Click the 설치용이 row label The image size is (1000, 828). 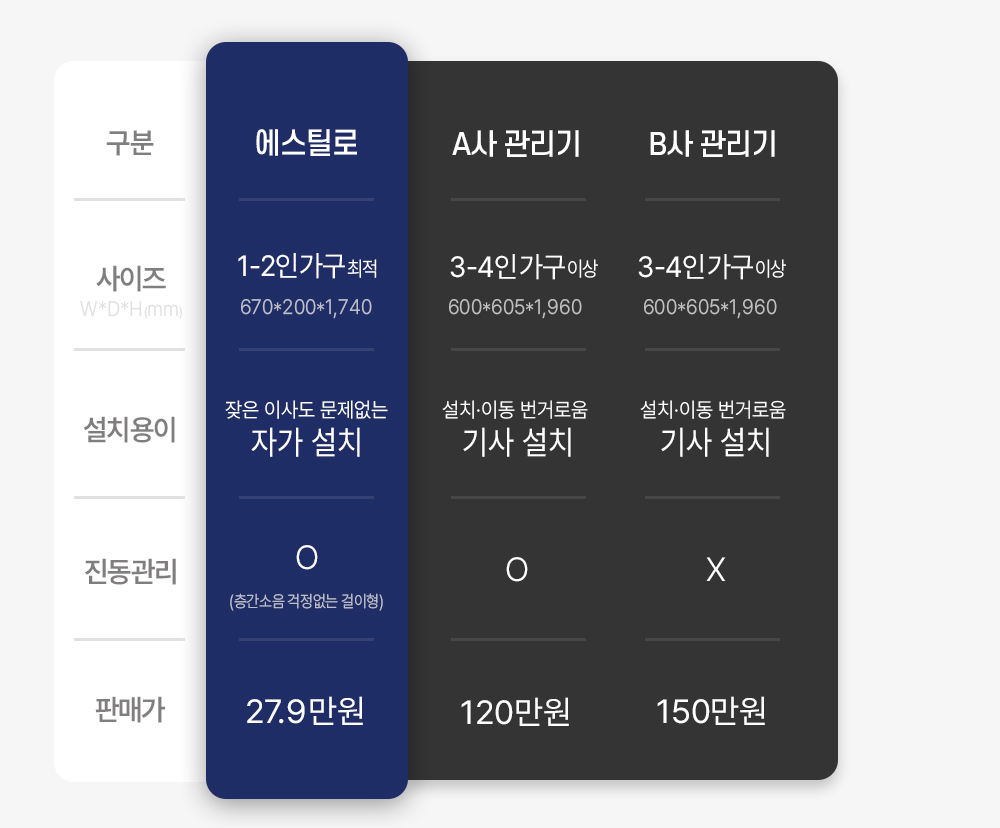click(129, 430)
